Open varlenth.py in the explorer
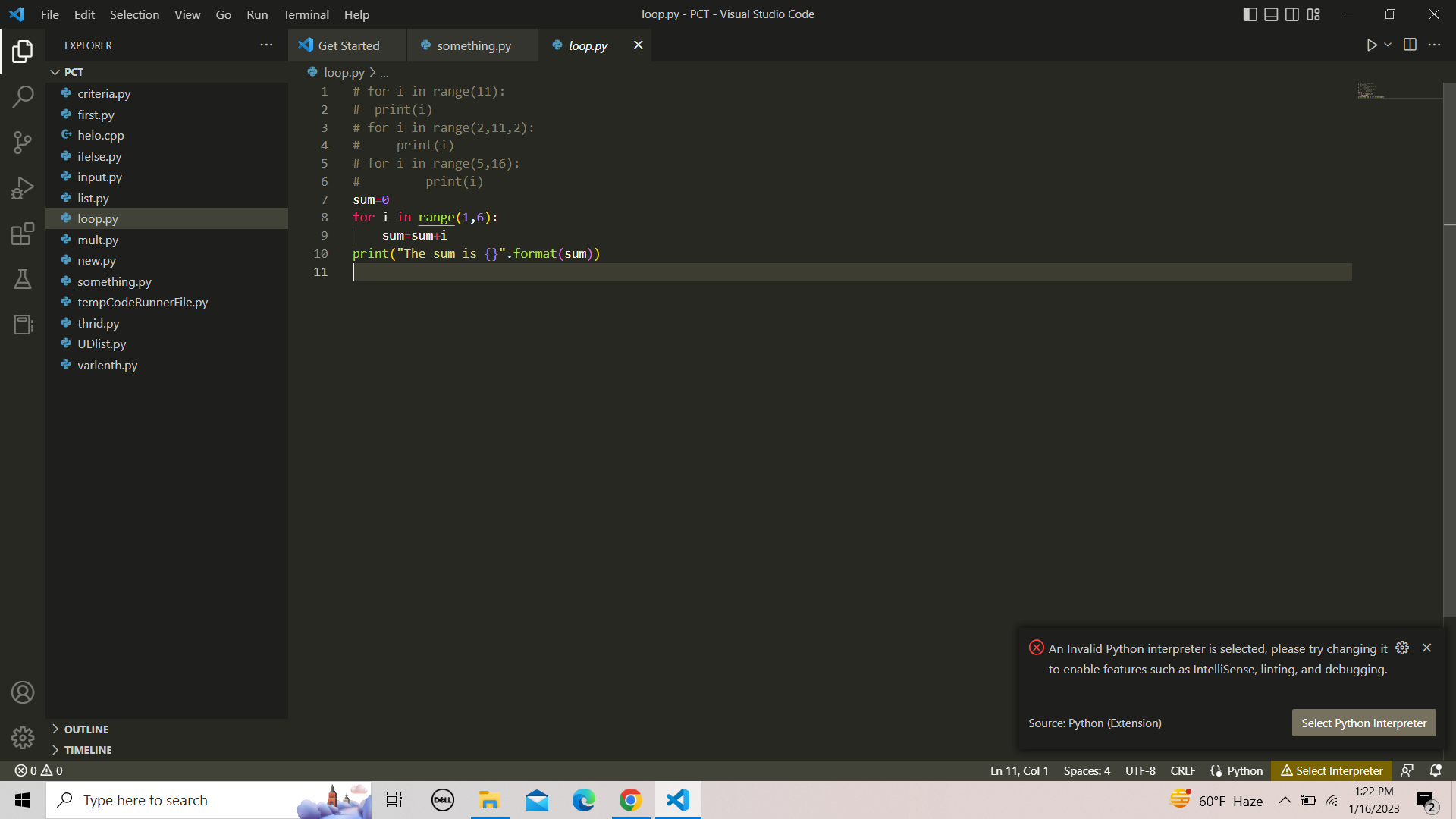Image resolution: width=1456 pixels, height=819 pixels. point(107,365)
